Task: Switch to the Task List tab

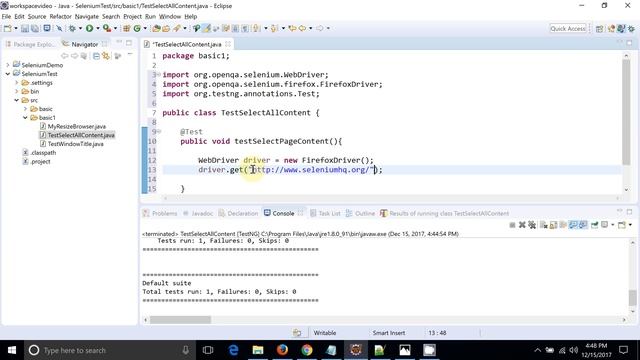Action: click(x=325, y=213)
